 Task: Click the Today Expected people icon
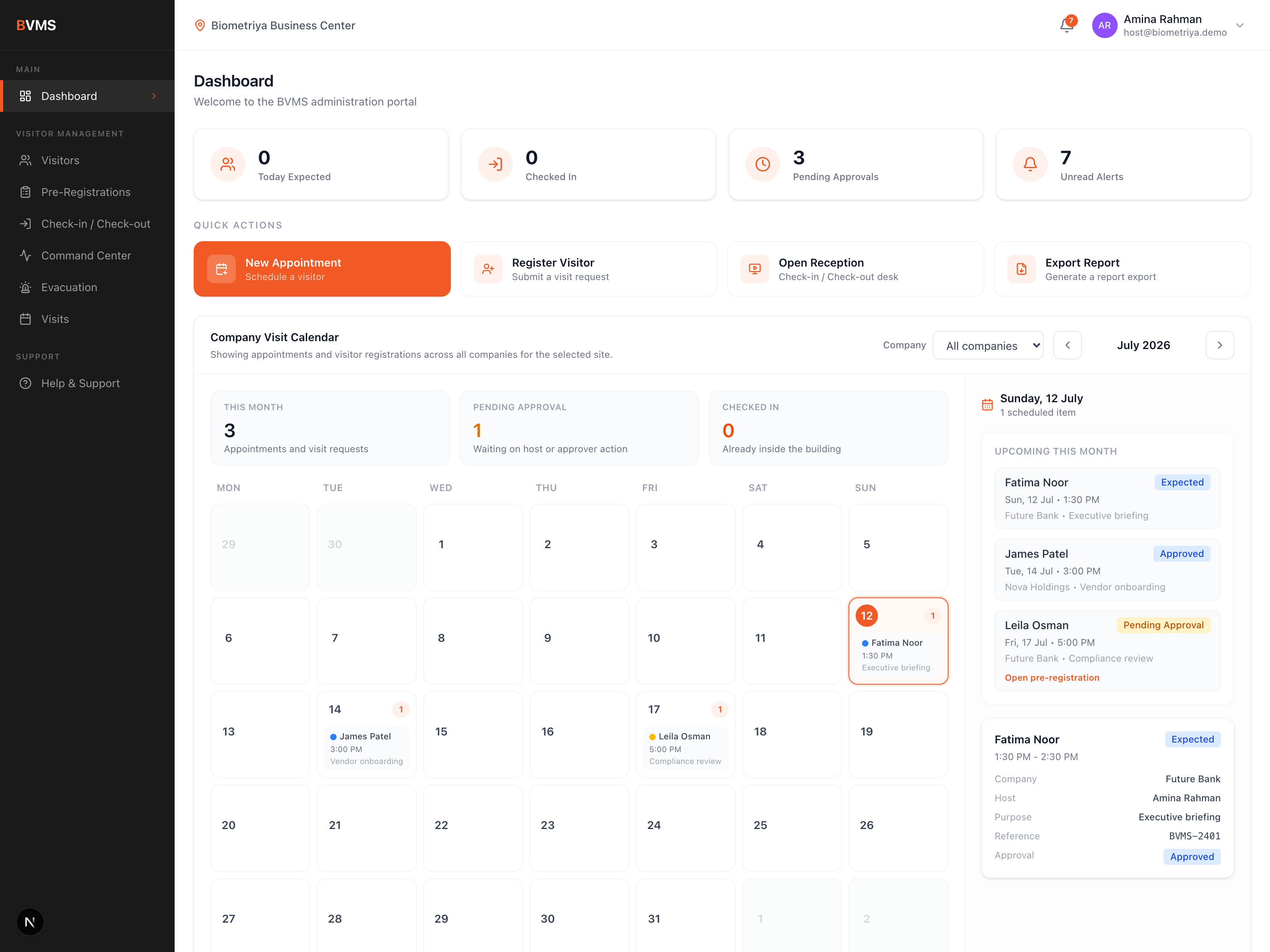tap(228, 165)
